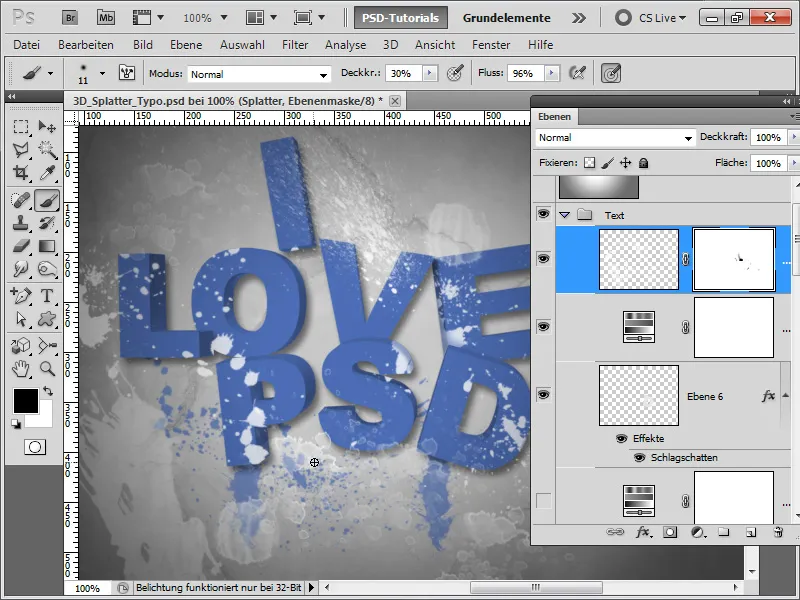This screenshot has width=800, height=600.
Task: Select the Gradient tool
Action: point(47,246)
